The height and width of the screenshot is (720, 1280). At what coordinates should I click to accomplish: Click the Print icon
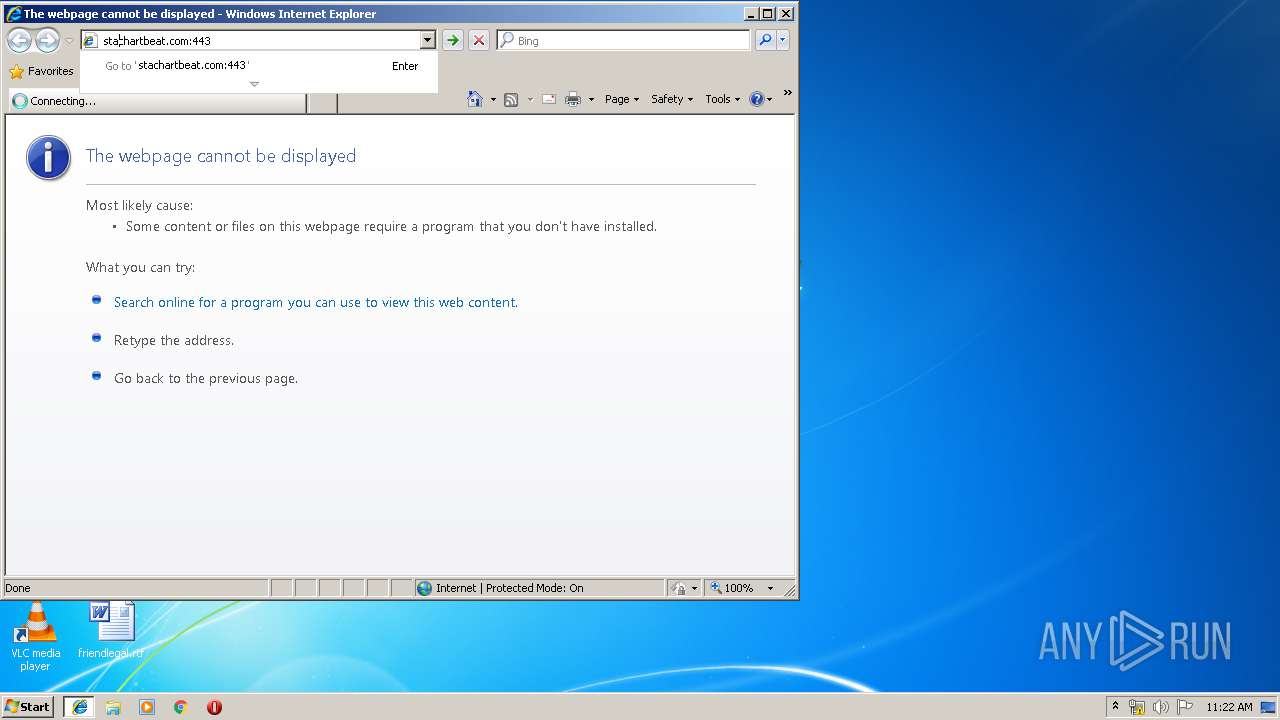coord(573,99)
